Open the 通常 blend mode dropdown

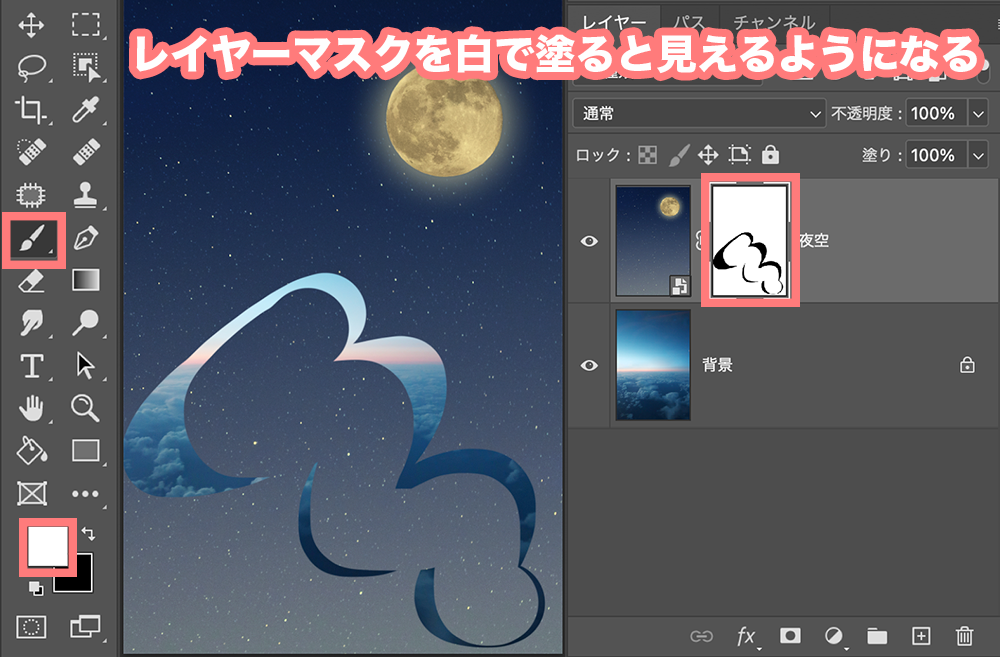pos(699,114)
